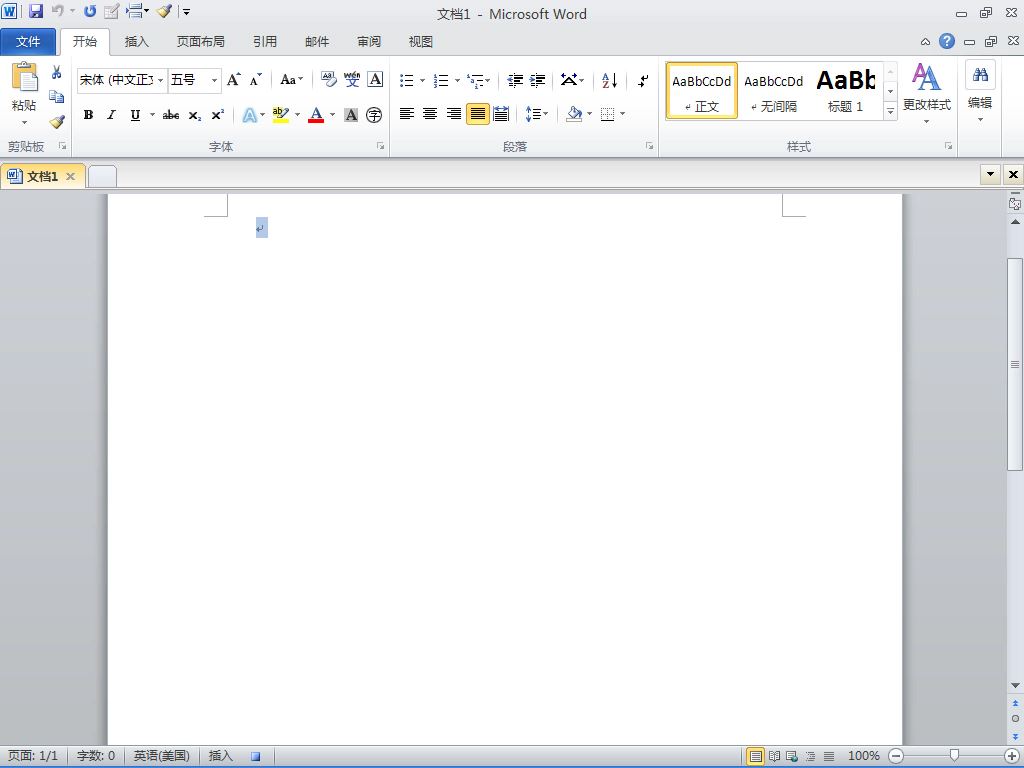
Task: Apply the No Spacing (无间隔) style
Action: tap(774, 91)
